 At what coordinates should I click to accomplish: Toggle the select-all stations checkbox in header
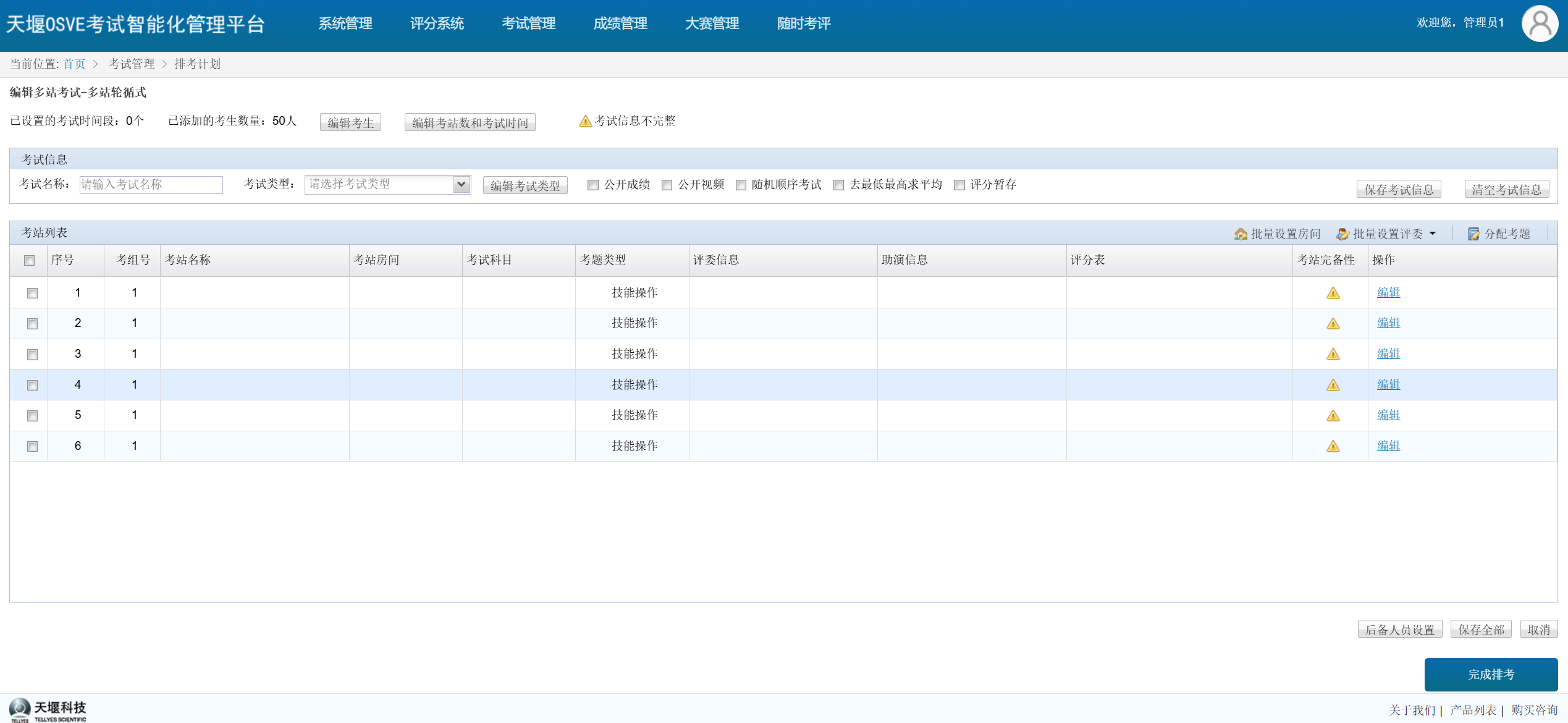click(x=29, y=260)
